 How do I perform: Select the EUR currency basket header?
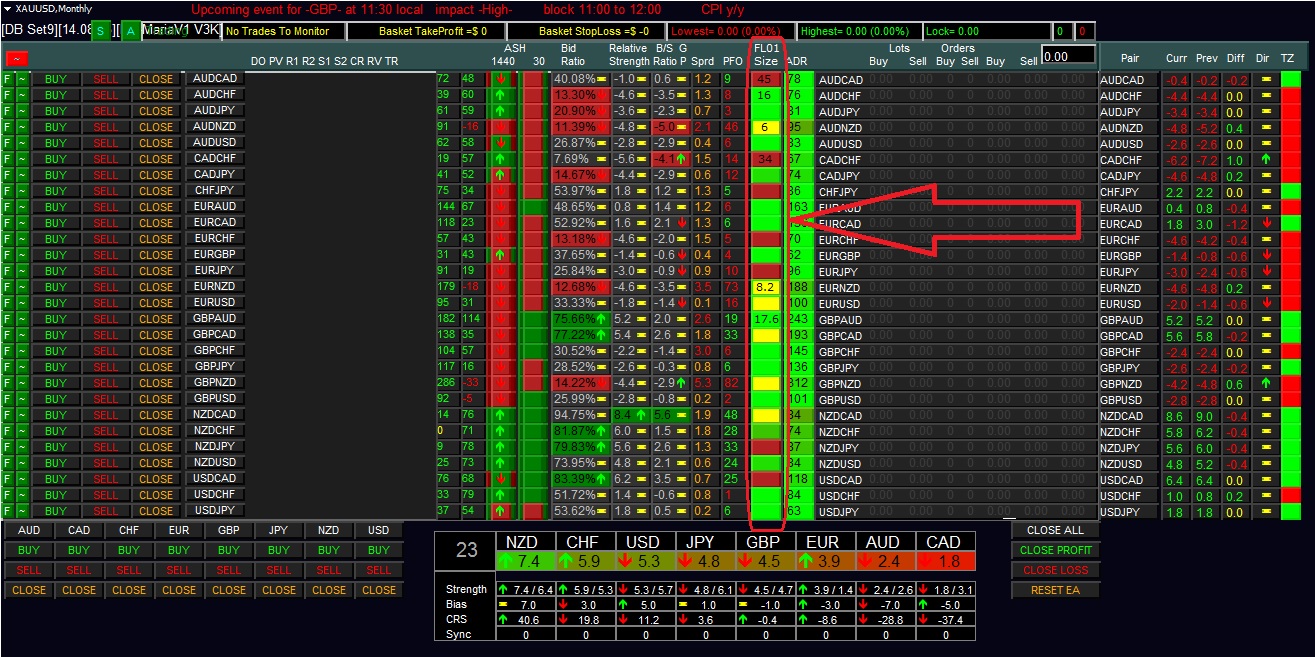click(x=179, y=530)
